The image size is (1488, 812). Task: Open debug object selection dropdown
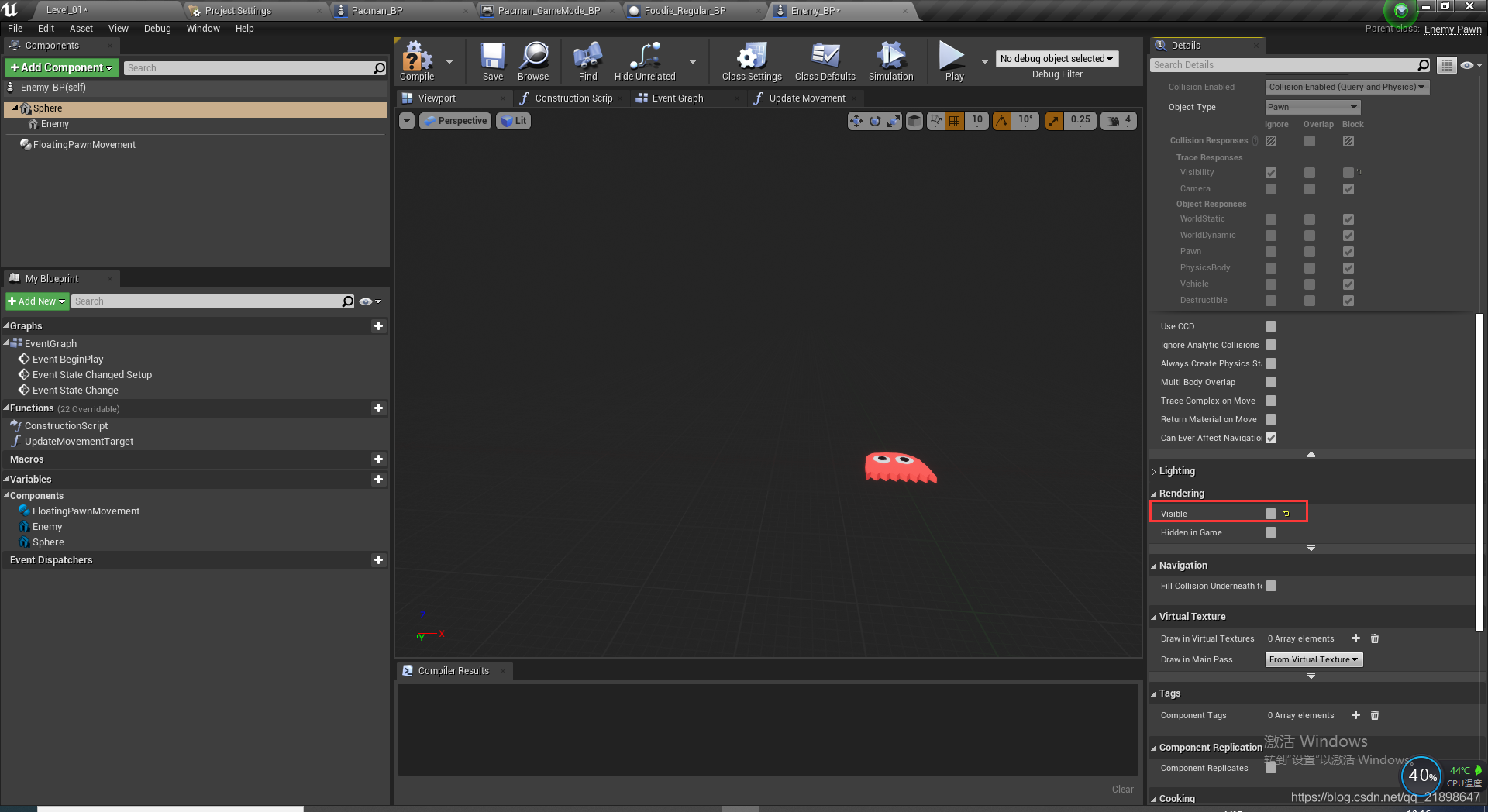pos(1056,59)
